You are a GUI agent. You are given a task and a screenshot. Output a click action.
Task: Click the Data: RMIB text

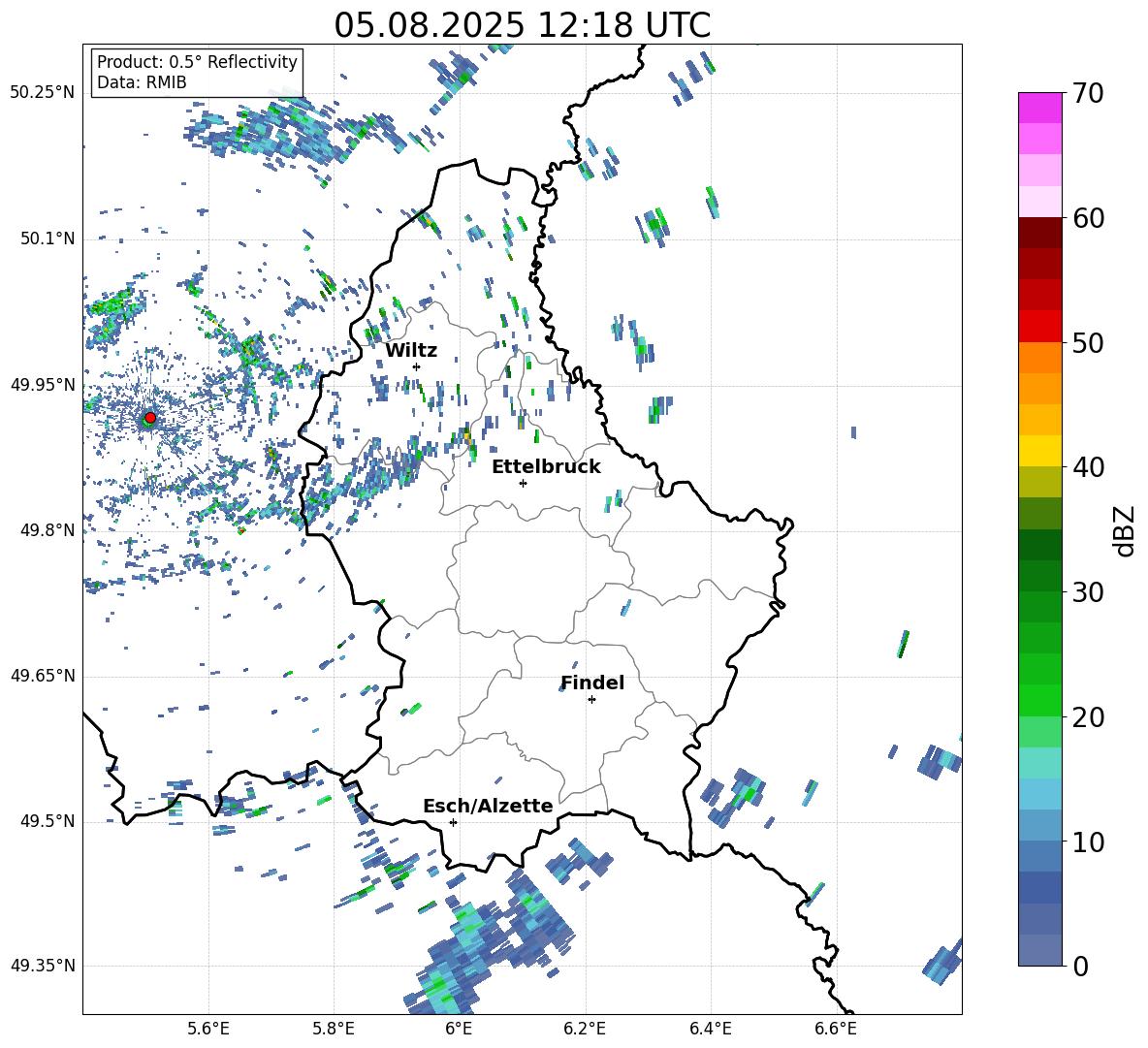142,82
